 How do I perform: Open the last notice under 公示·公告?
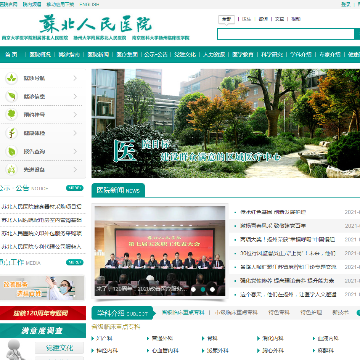click(41, 247)
